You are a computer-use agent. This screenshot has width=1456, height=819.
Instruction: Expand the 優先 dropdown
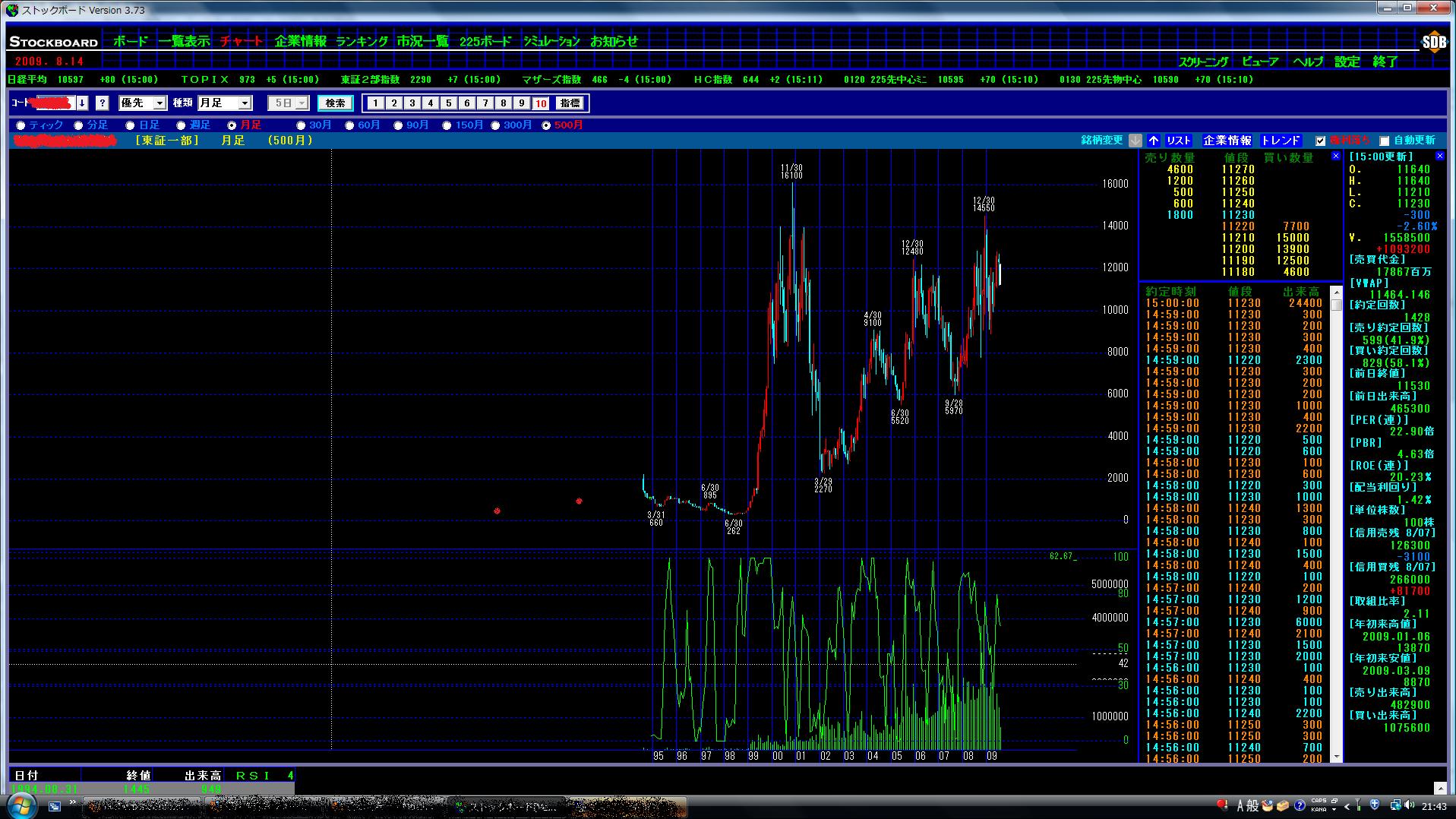pos(159,103)
